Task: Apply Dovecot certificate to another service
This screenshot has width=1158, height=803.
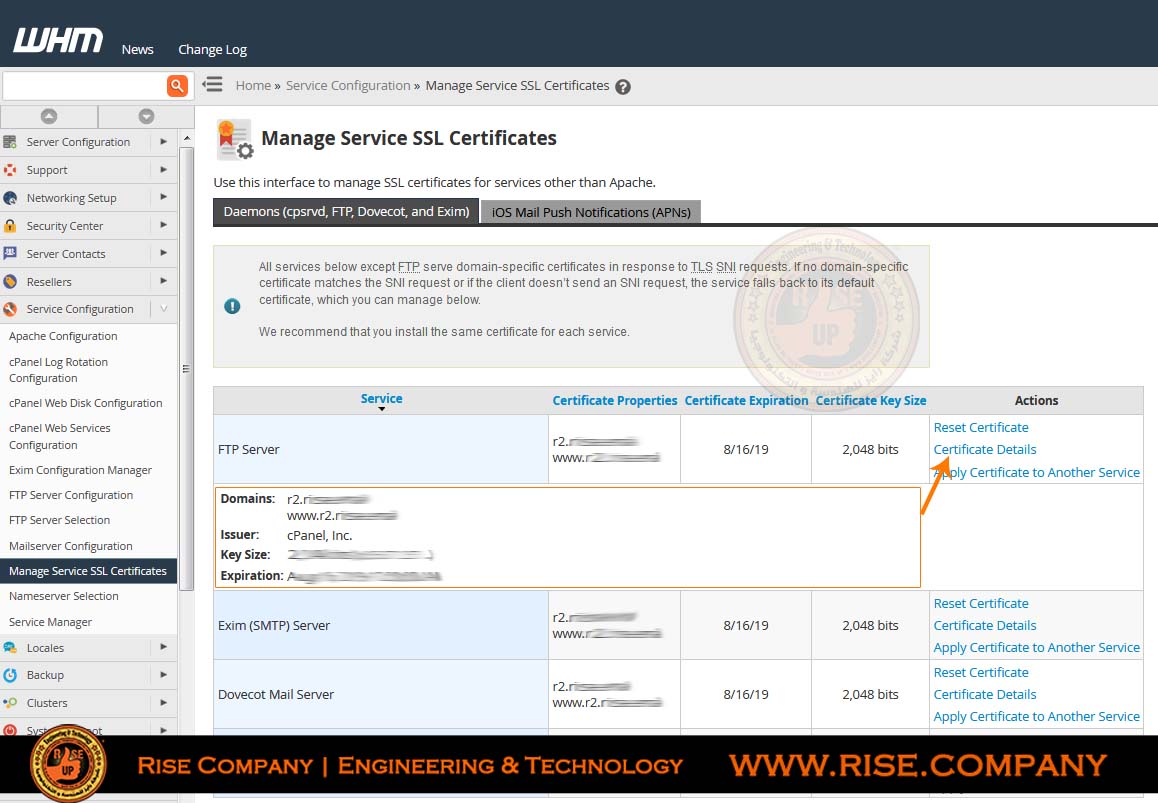Action: point(1037,717)
